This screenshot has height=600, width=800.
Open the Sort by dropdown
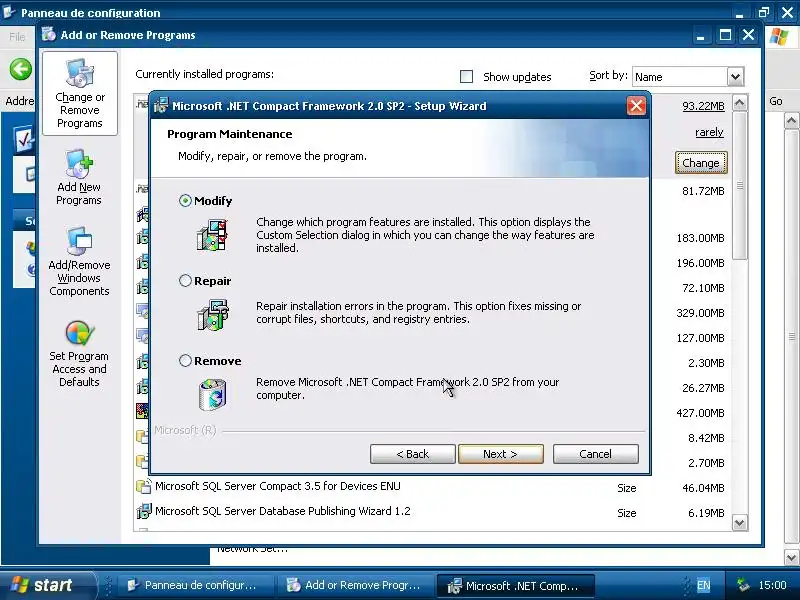(x=735, y=77)
